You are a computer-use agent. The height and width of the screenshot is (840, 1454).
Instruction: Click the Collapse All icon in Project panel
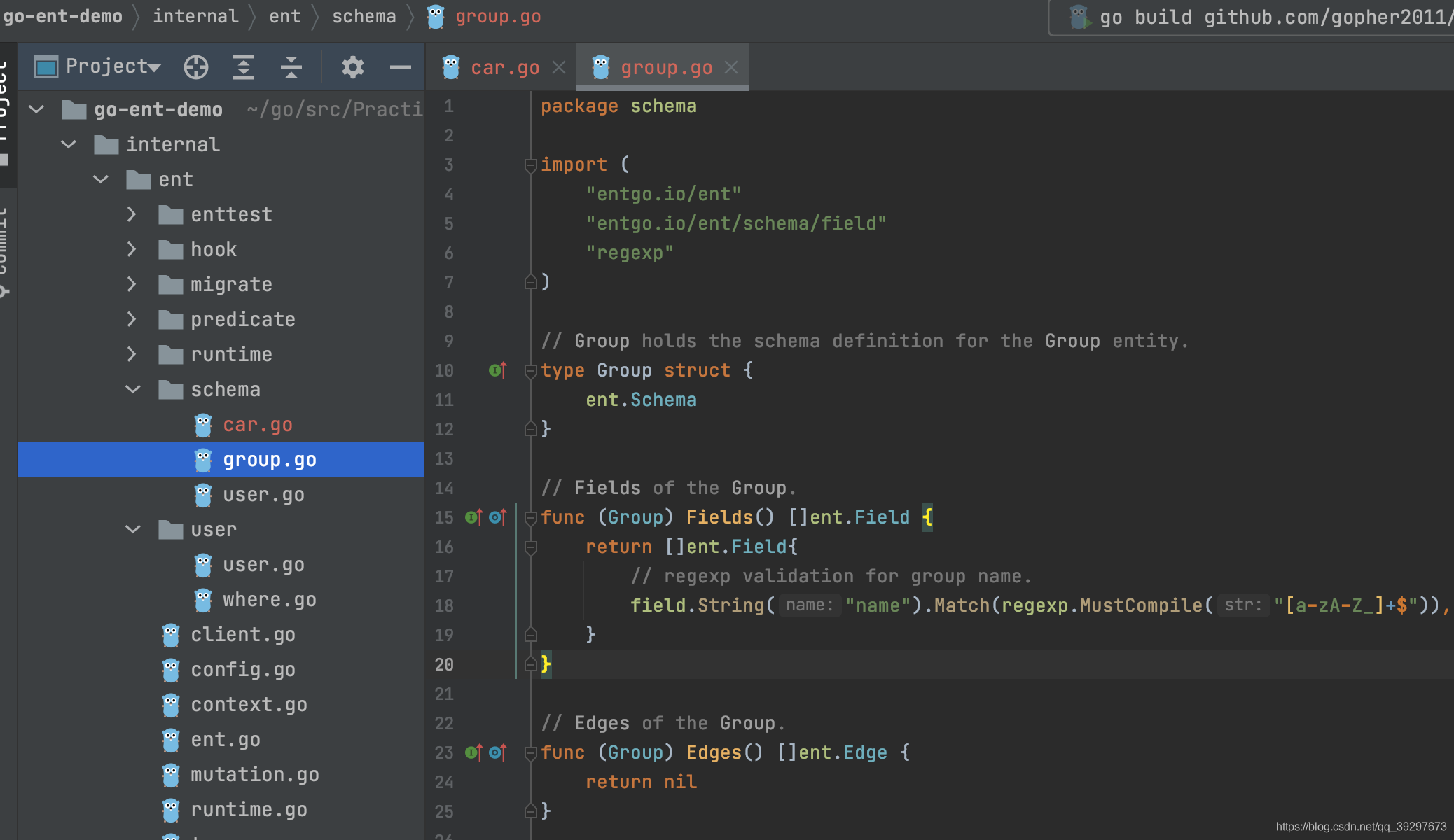pos(291,67)
